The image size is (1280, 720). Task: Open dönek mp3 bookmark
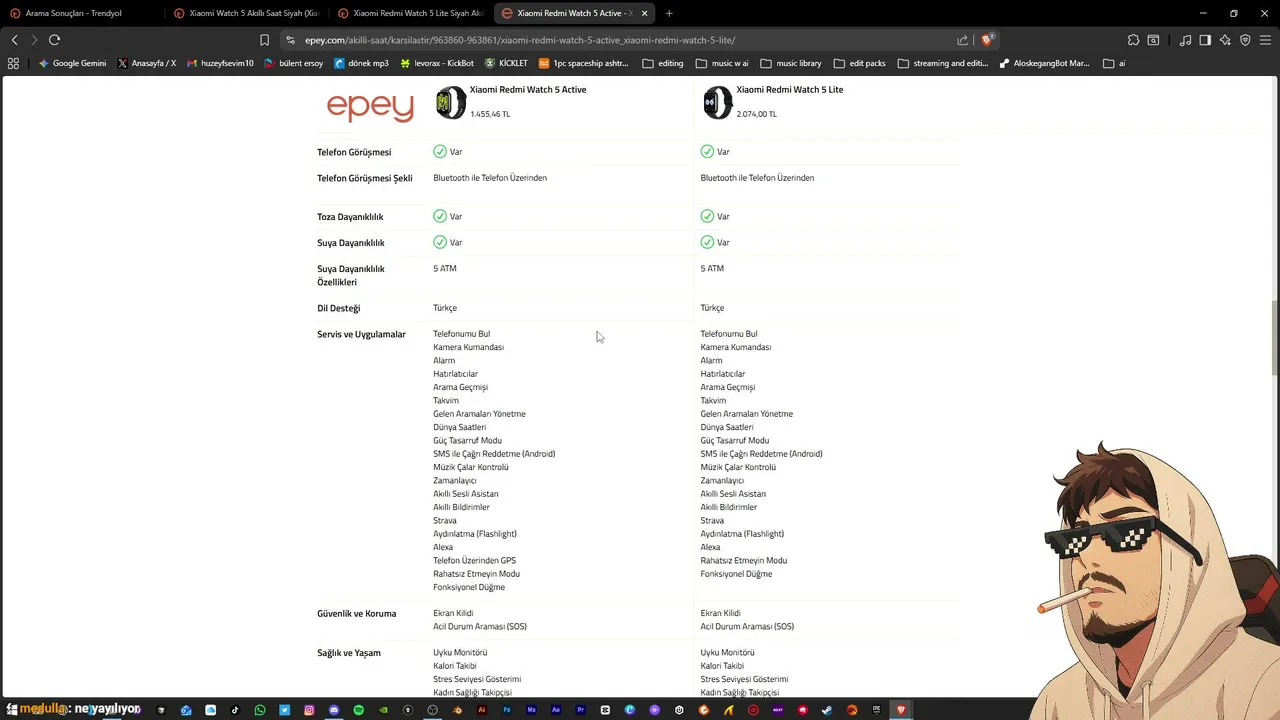(x=361, y=63)
